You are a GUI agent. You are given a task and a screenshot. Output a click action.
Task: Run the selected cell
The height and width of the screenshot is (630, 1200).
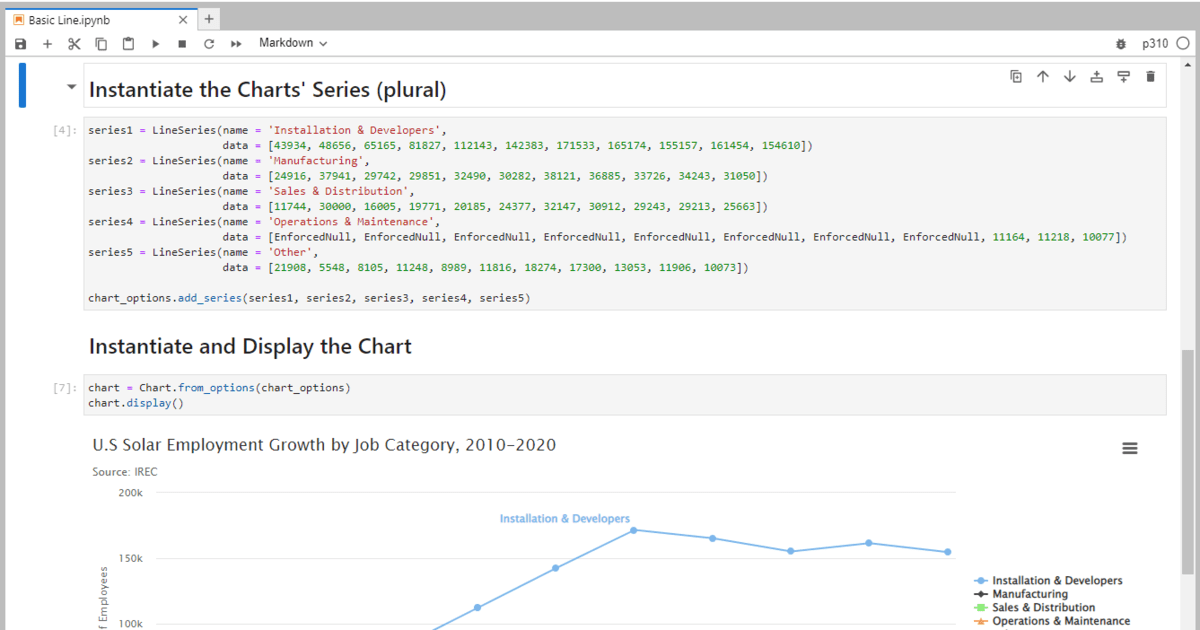tap(155, 42)
